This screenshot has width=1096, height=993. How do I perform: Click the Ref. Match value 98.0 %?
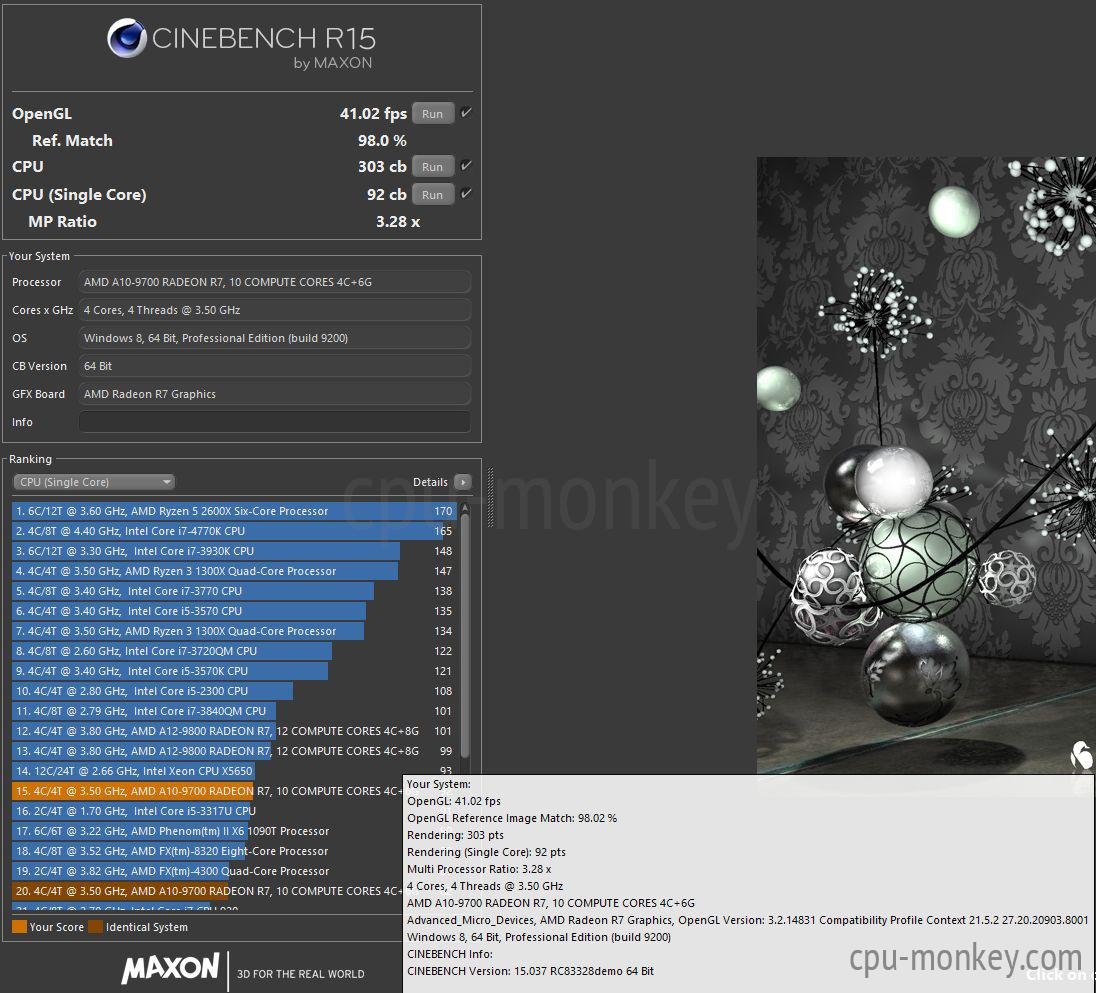click(x=382, y=140)
